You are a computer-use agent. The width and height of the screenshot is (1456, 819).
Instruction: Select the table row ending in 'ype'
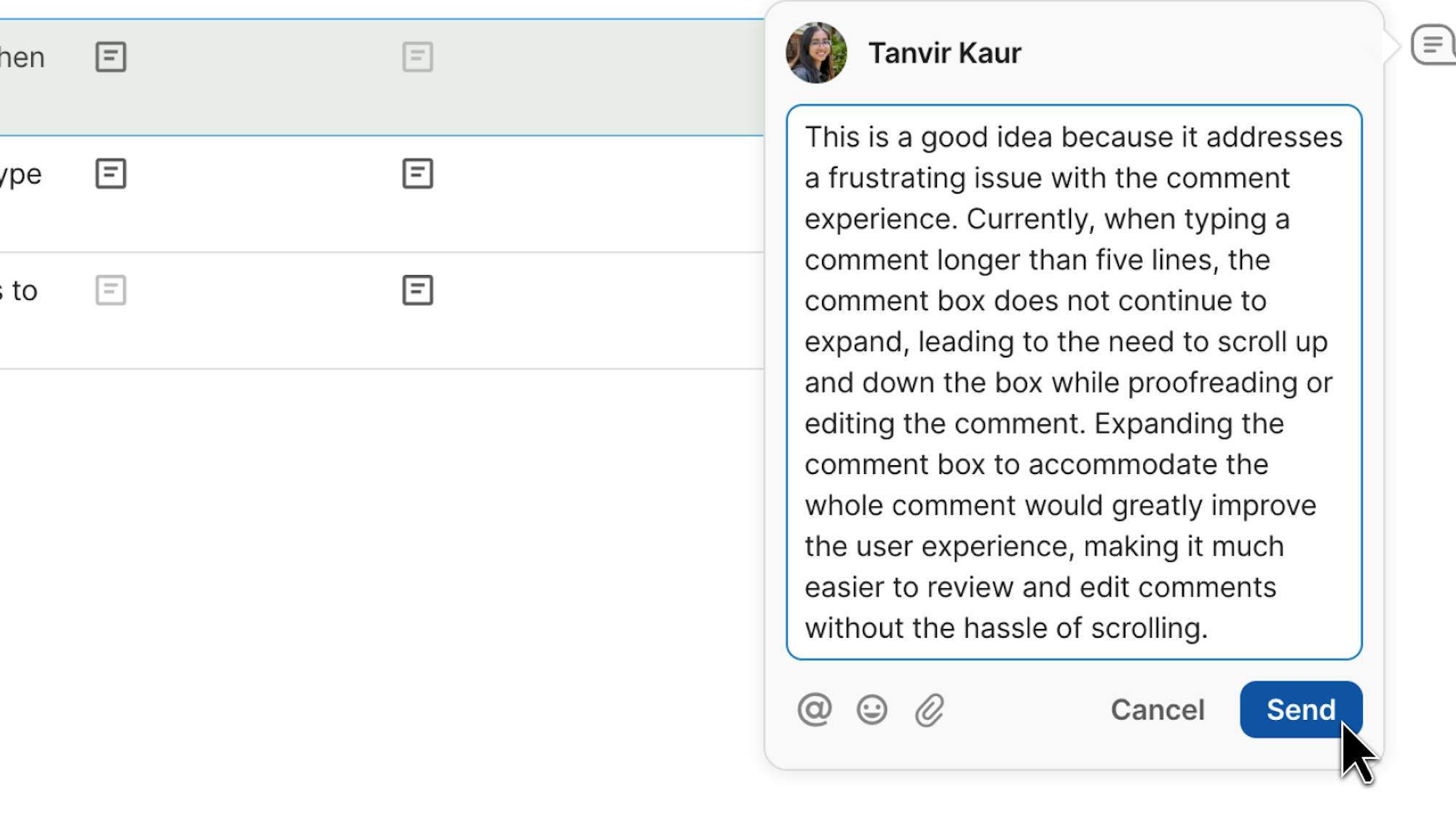click(582, 194)
